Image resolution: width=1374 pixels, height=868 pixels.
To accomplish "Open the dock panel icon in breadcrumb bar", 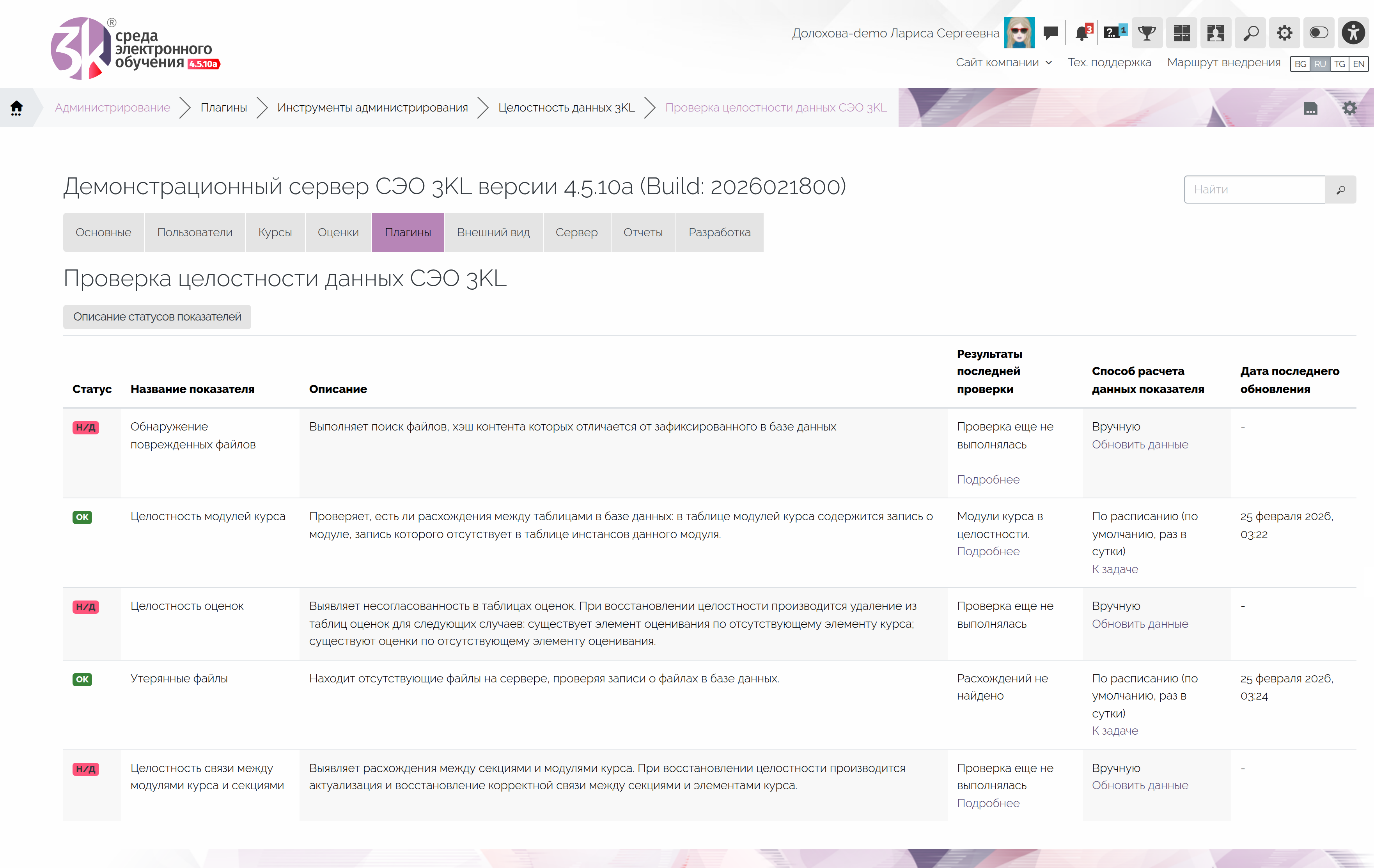I will [x=1311, y=108].
